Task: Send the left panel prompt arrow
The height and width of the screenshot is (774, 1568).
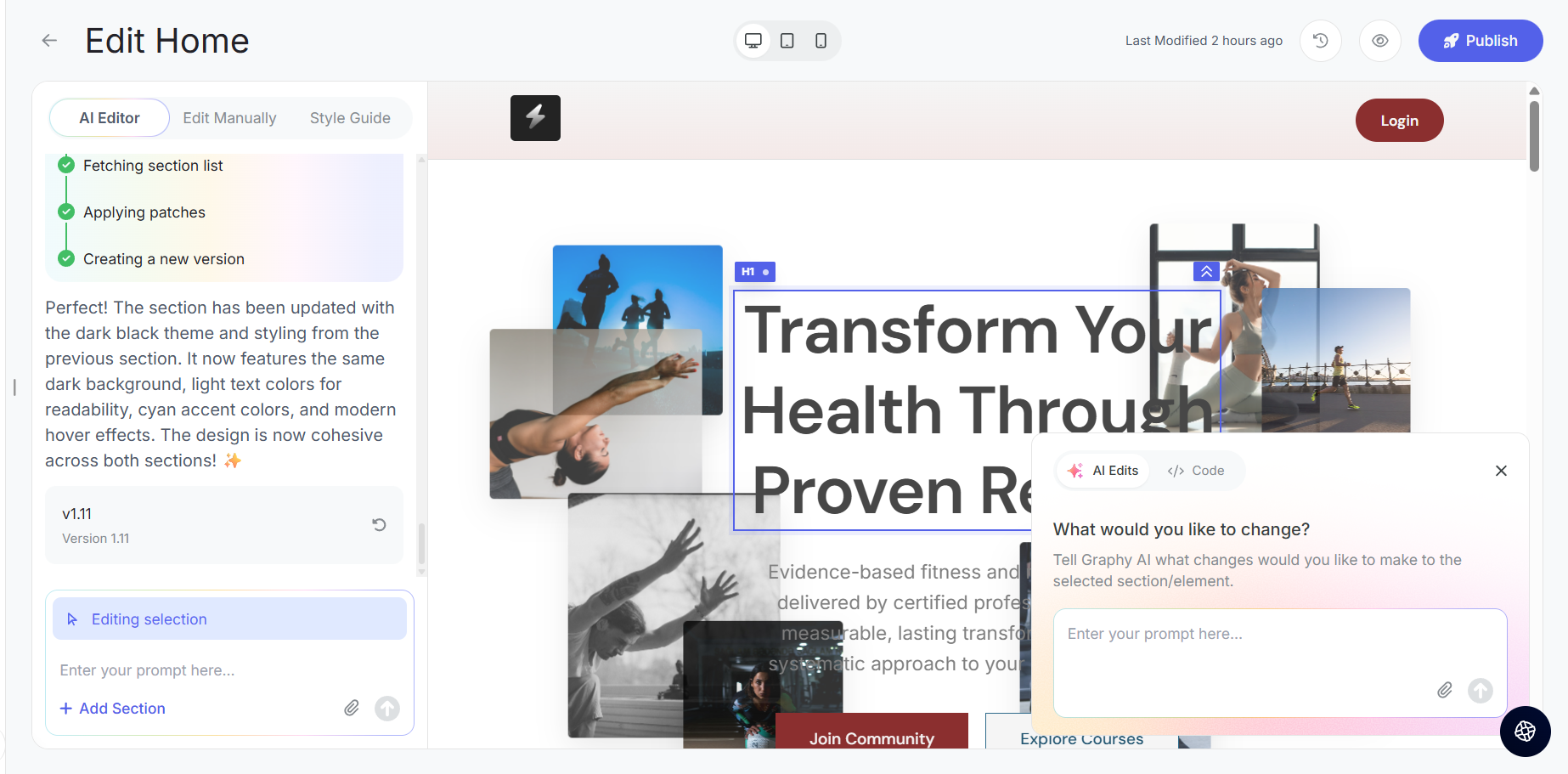Action: (x=387, y=708)
